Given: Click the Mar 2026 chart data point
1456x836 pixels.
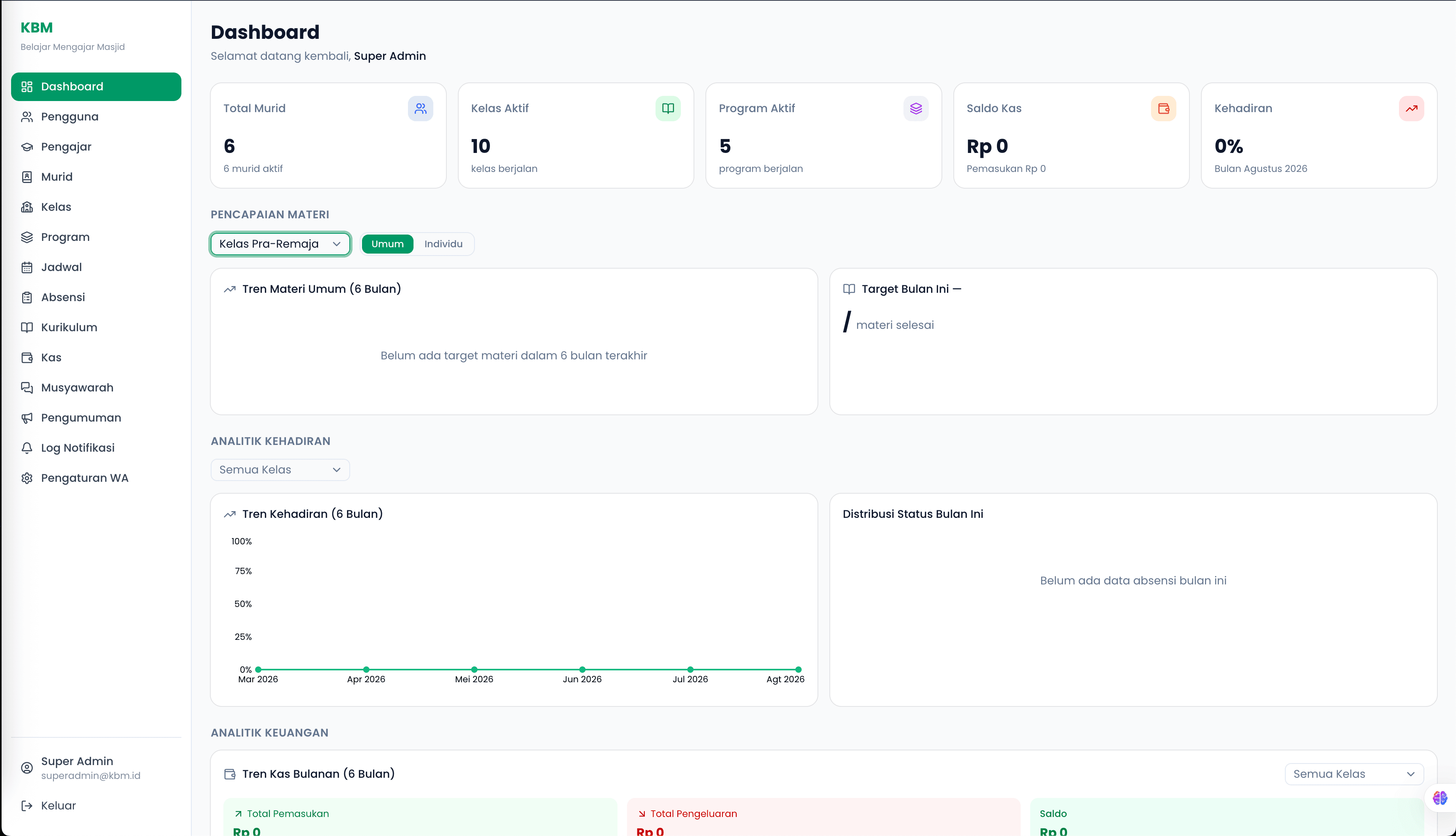Looking at the screenshot, I should tap(258, 670).
